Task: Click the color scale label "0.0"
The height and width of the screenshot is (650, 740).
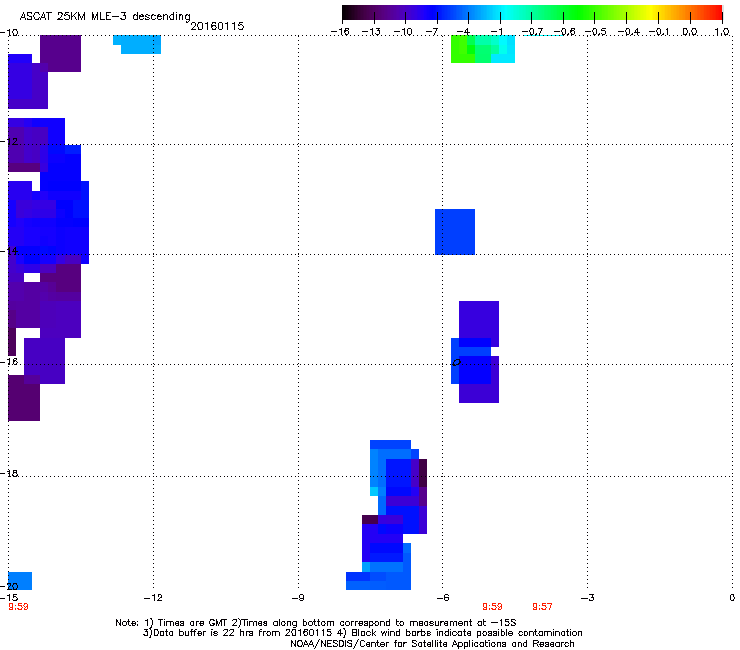Action: [x=690, y=32]
